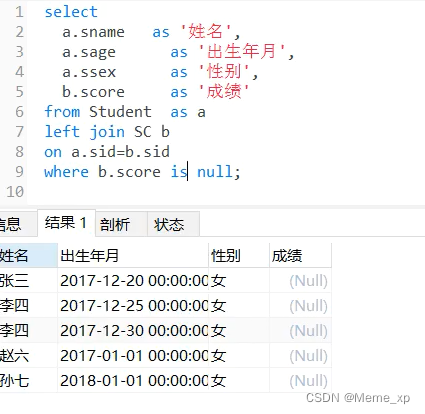Switch to the 剖析 tab
This screenshot has height=414, width=425.
point(122,224)
